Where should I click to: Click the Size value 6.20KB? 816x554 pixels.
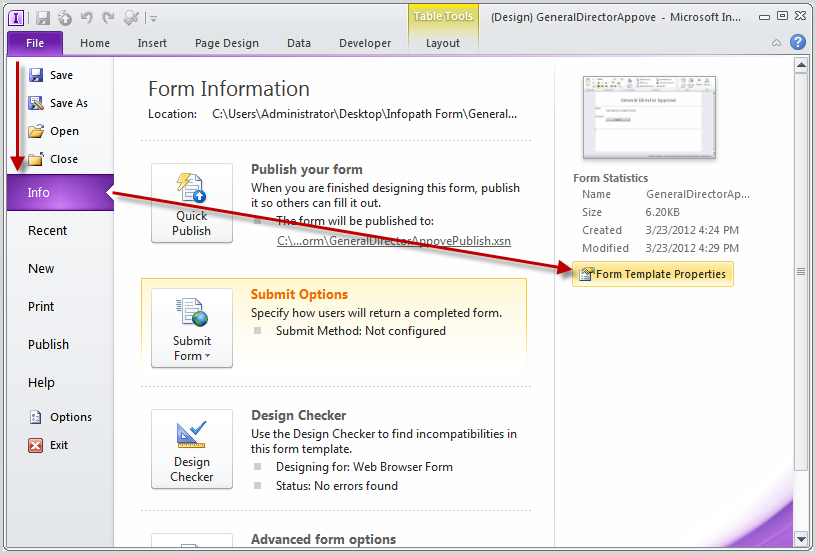[662, 212]
